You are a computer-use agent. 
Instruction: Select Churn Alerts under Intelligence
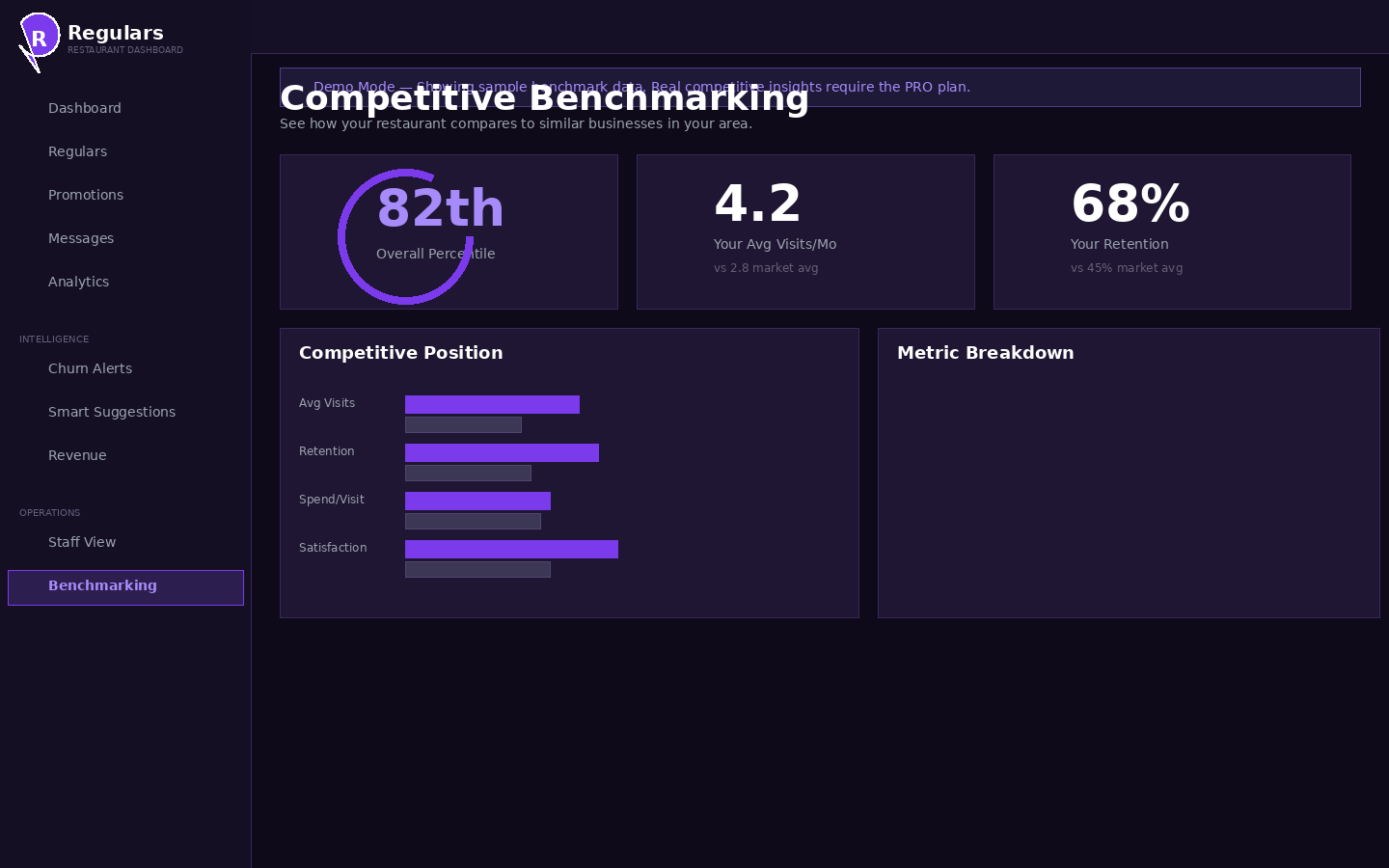90,368
